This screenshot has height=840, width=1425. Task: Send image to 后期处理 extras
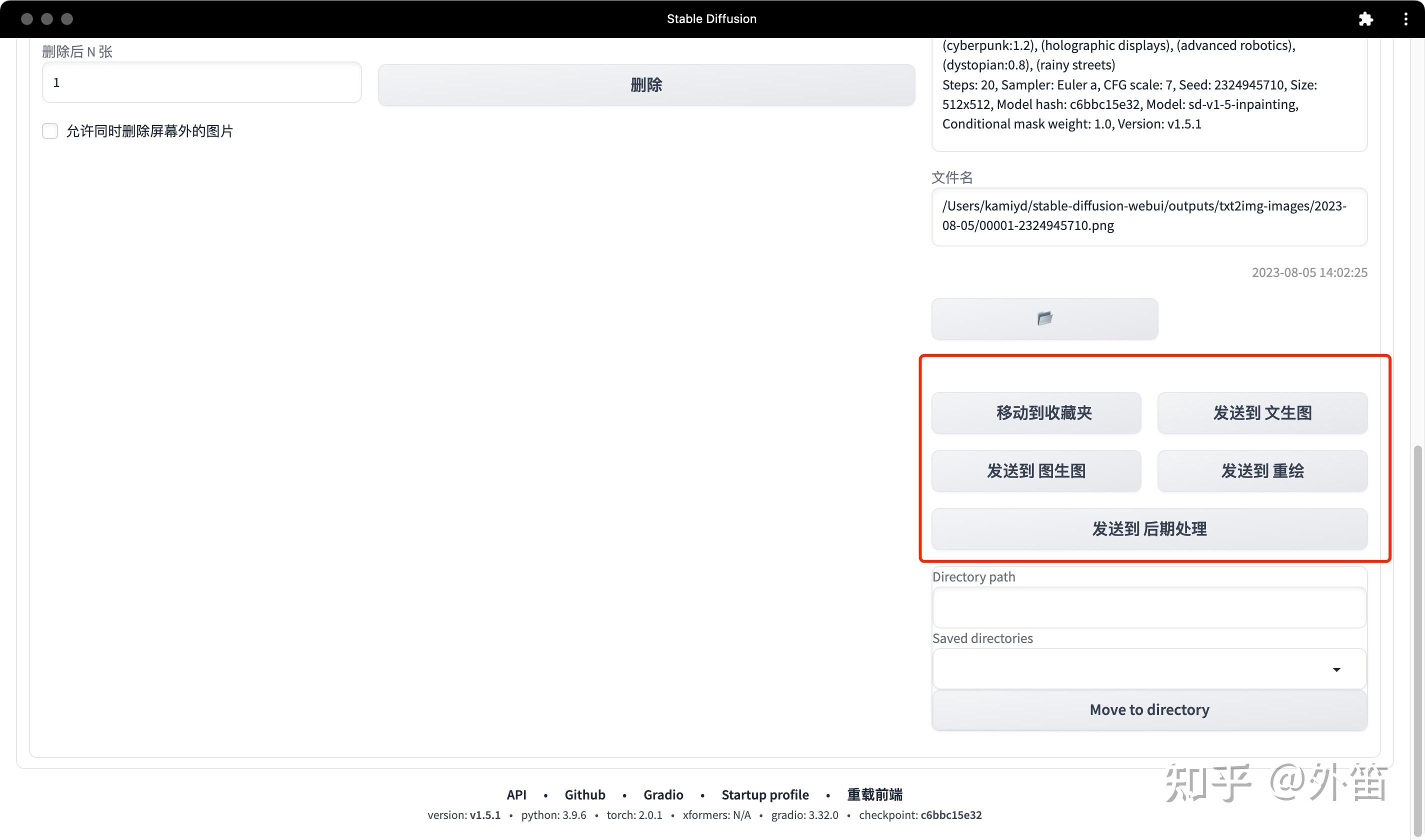coord(1149,528)
